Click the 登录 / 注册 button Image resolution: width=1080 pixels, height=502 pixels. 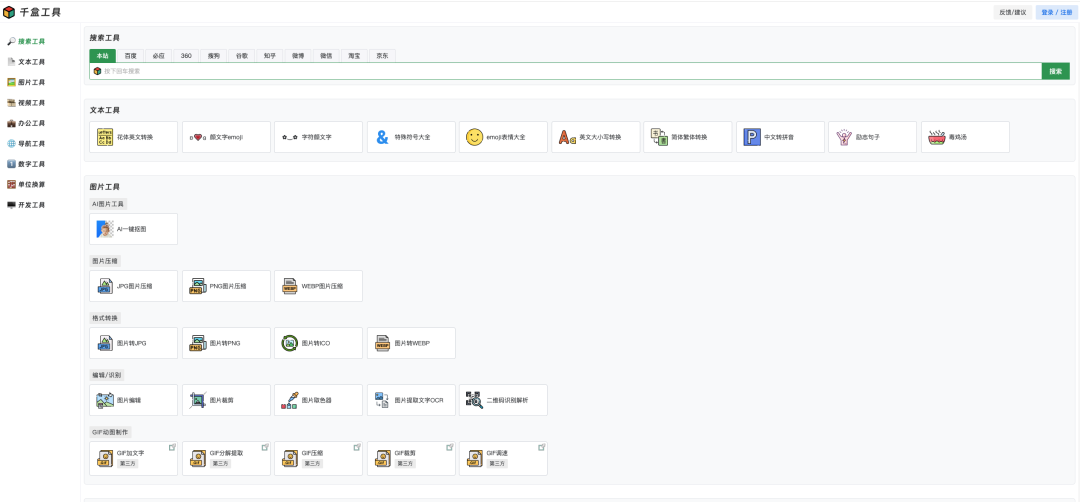point(1056,12)
